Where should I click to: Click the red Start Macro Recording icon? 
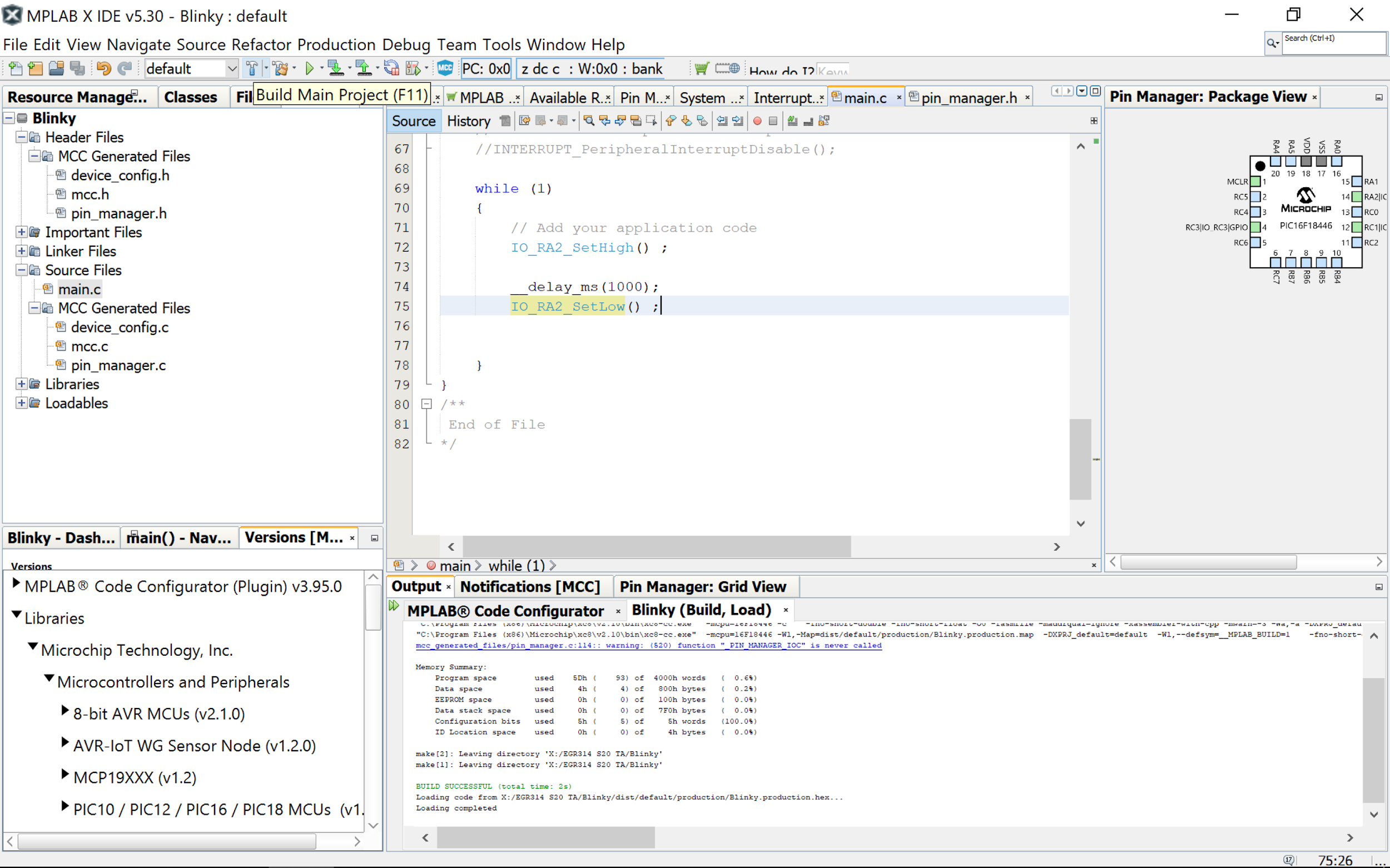click(758, 121)
